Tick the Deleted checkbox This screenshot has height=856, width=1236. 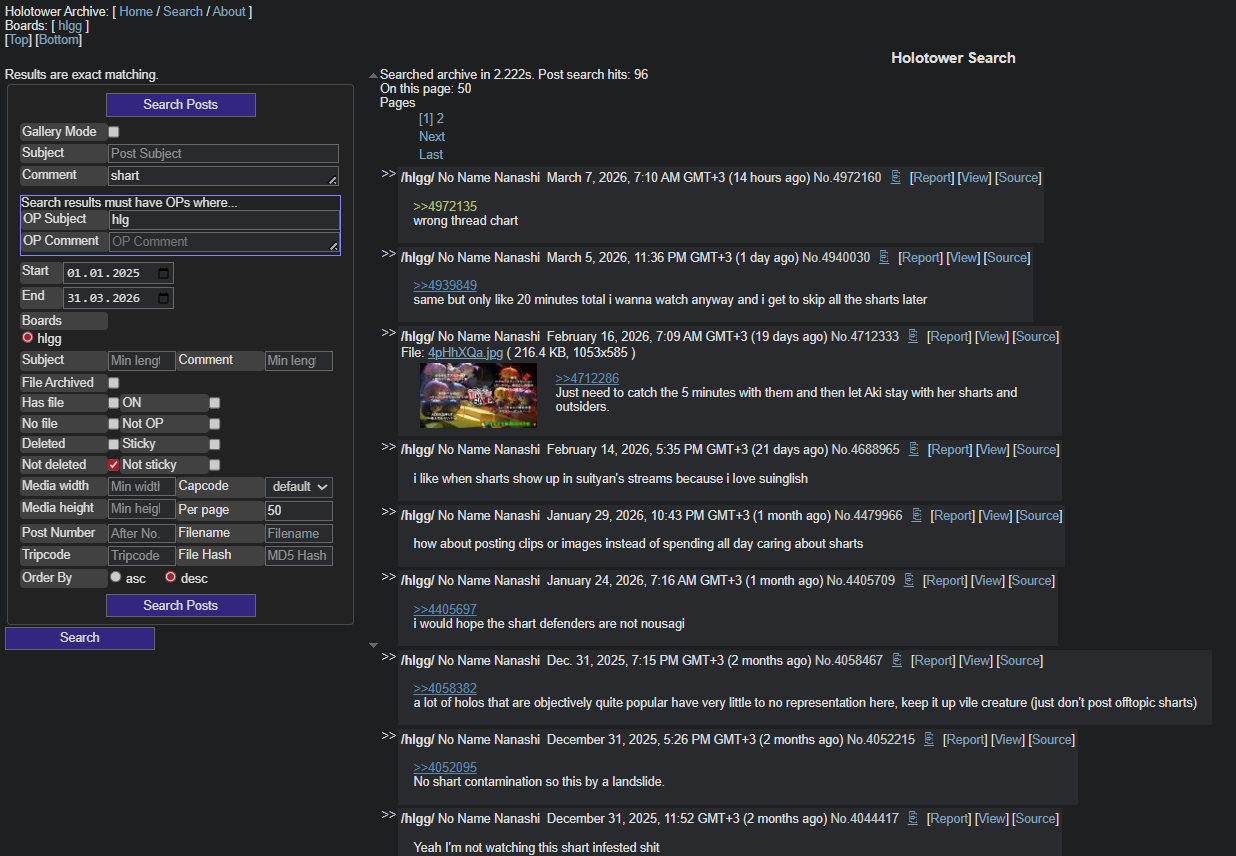coord(114,444)
